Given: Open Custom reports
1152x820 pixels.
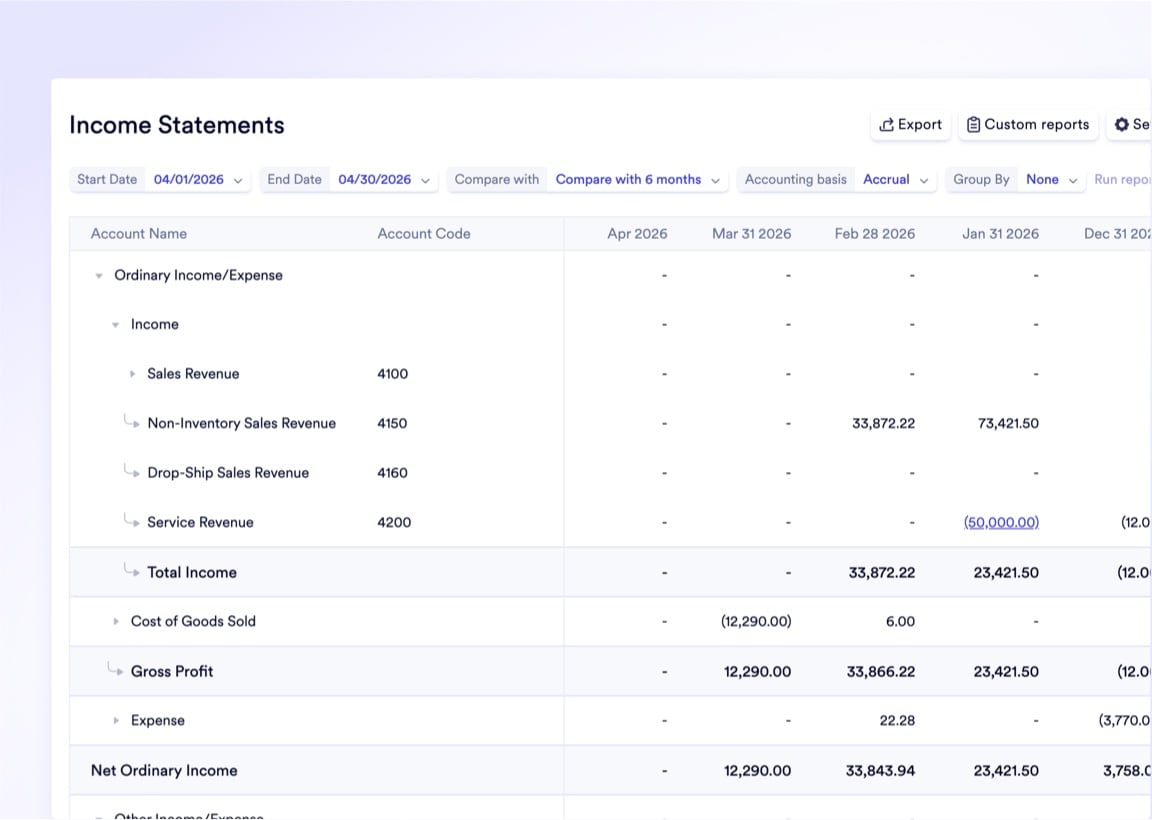Looking at the screenshot, I should click(x=1028, y=125).
